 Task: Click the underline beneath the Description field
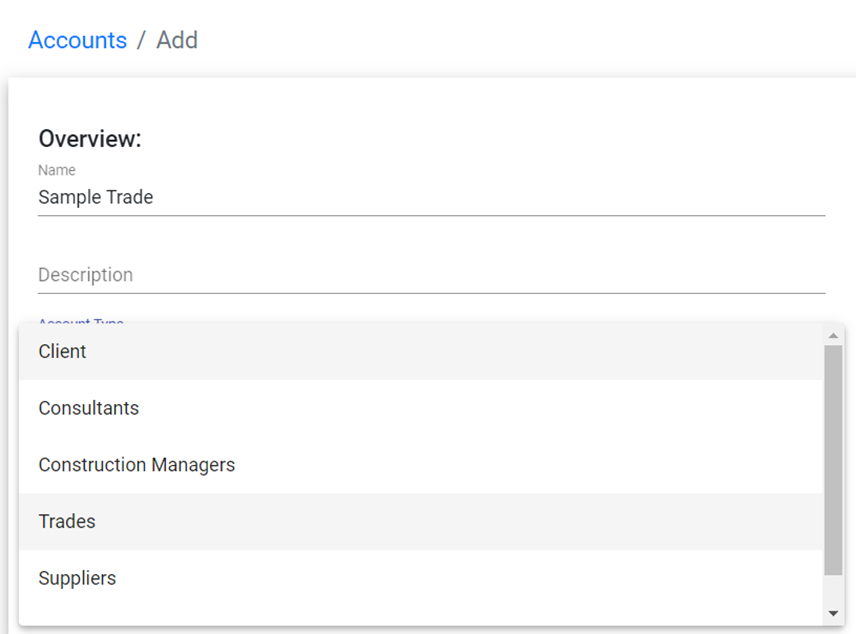click(430, 293)
